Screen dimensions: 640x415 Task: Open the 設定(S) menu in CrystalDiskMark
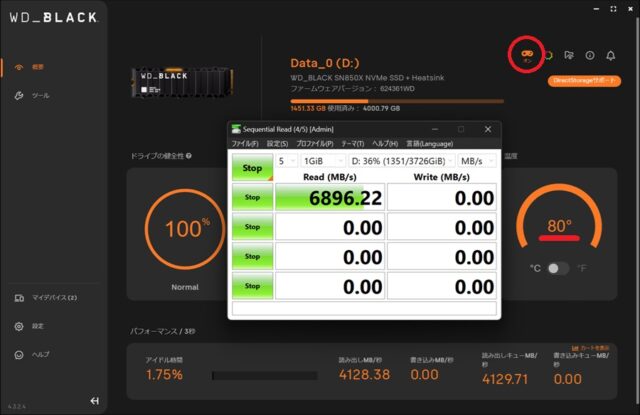[277, 144]
